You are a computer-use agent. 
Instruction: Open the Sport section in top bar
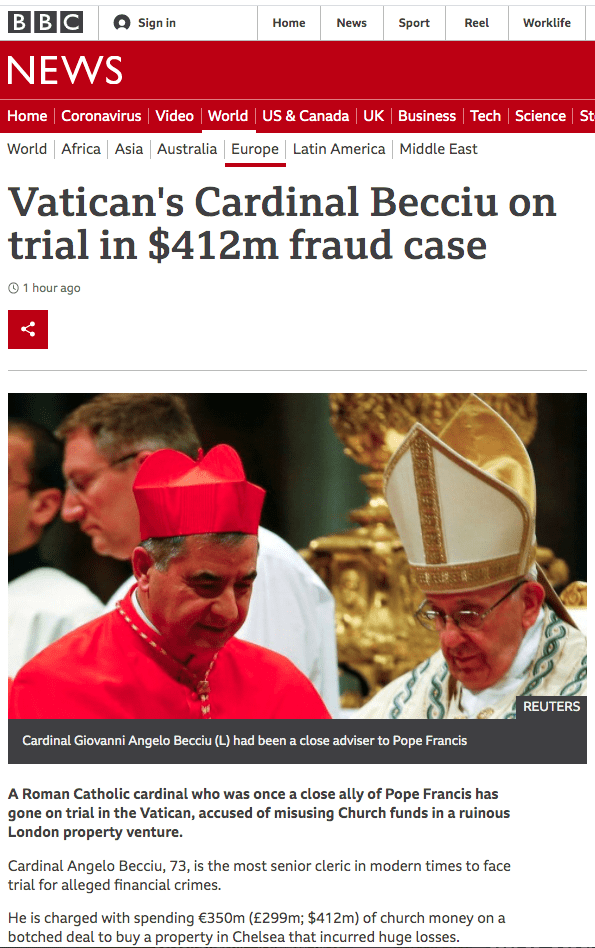click(414, 23)
